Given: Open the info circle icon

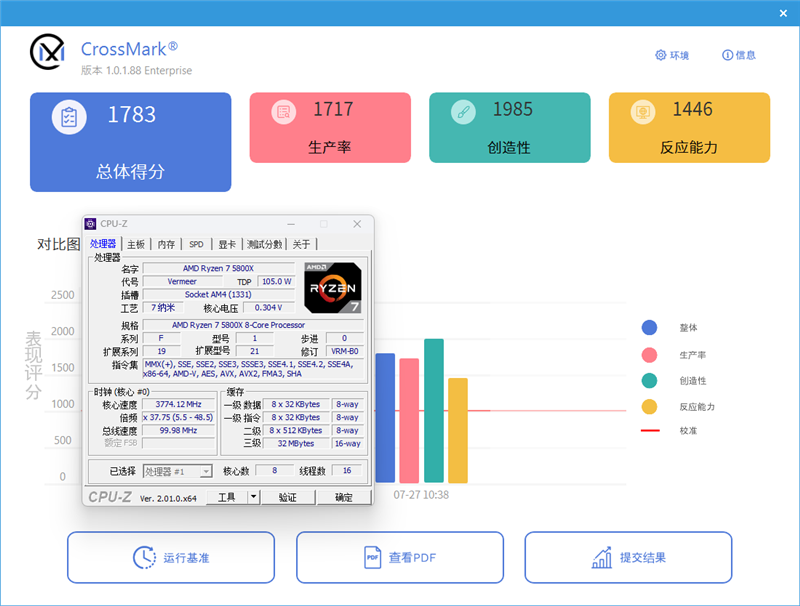Looking at the screenshot, I should coord(728,55).
